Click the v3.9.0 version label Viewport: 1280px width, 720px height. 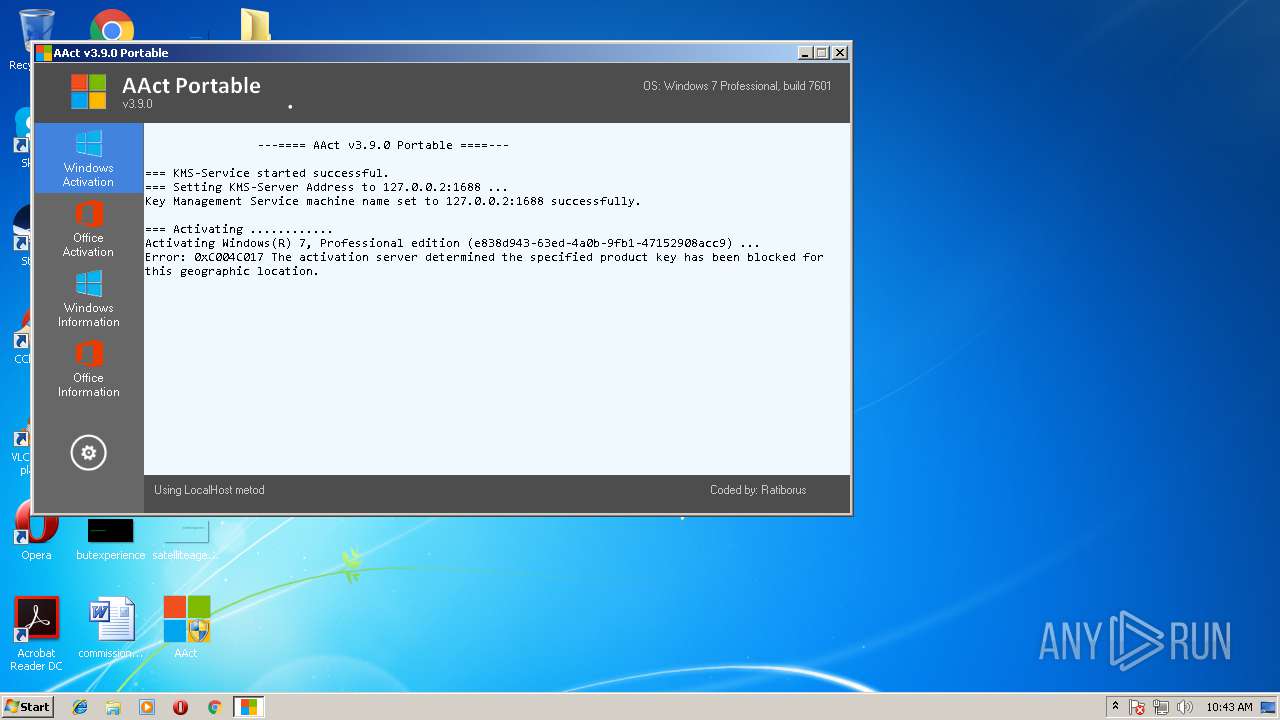[138, 104]
